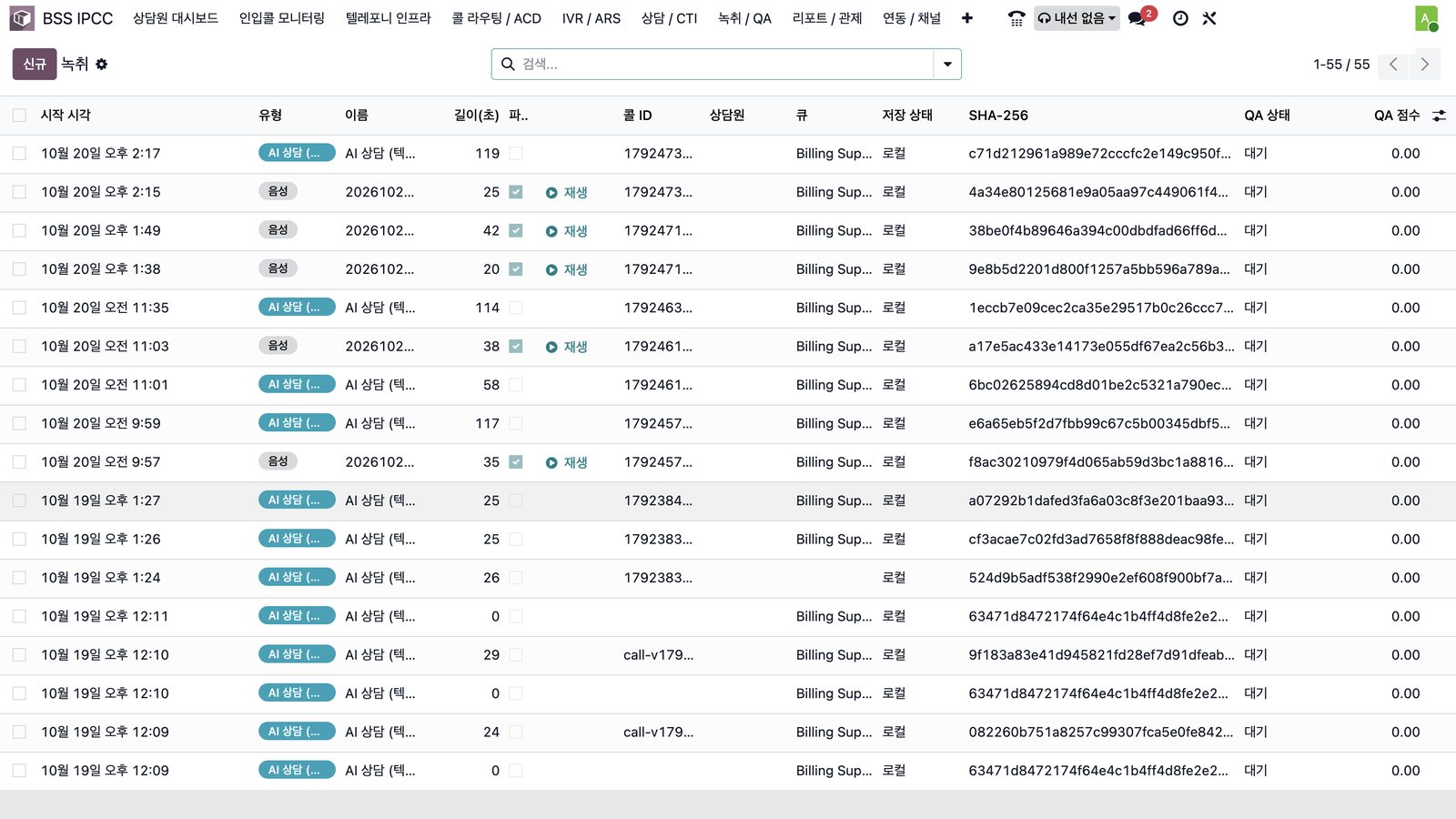Screen dimensions: 1456x819
Task: Open the 내선 없음 extension dropdown
Action: pos(1077,18)
